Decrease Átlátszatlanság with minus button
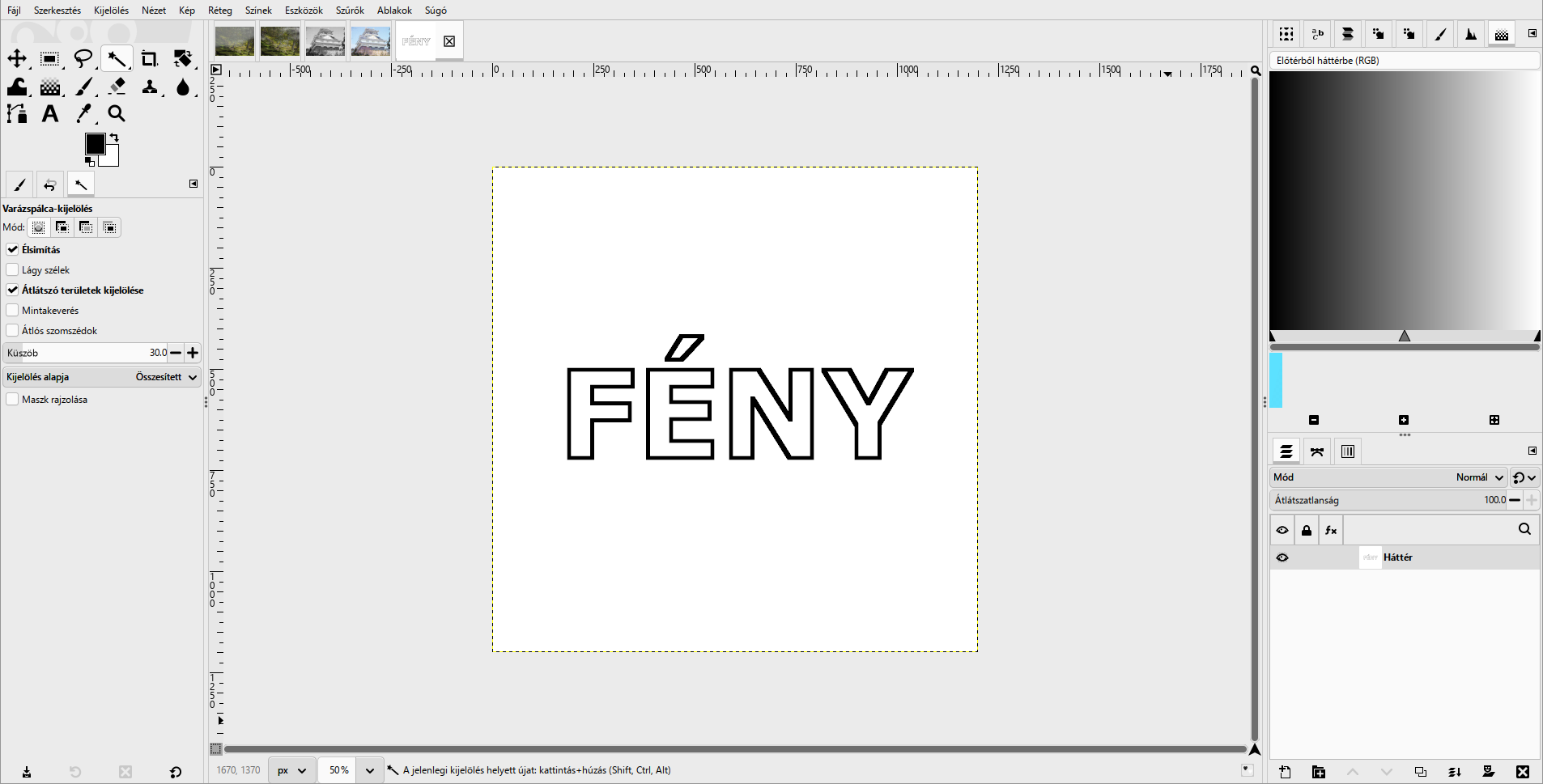Image resolution: width=1543 pixels, height=784 pixels. (1515, 500)
